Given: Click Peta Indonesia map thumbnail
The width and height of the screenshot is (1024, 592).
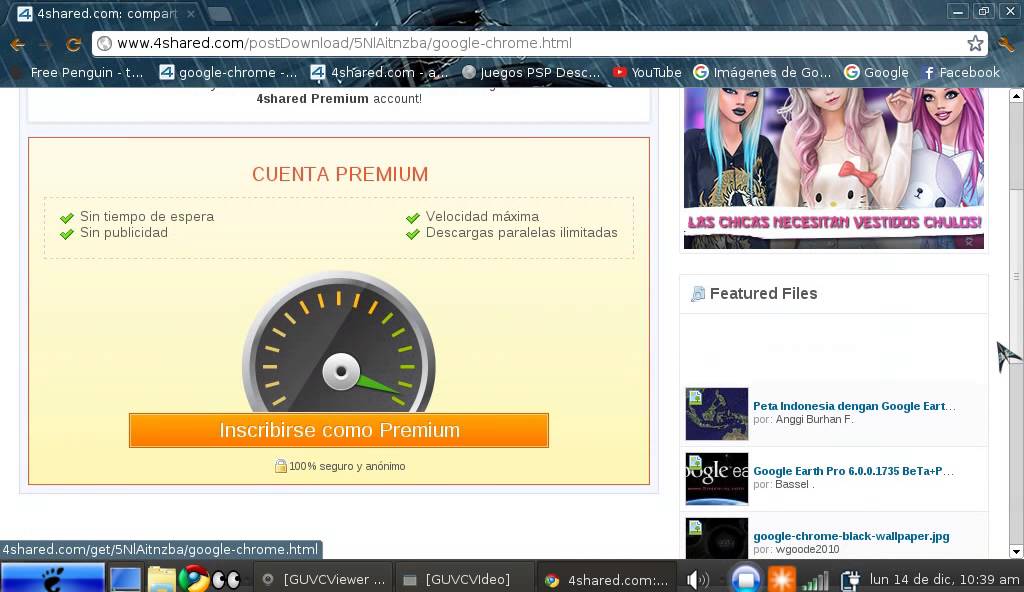Looking at the screenshot, I should (716, 414).
